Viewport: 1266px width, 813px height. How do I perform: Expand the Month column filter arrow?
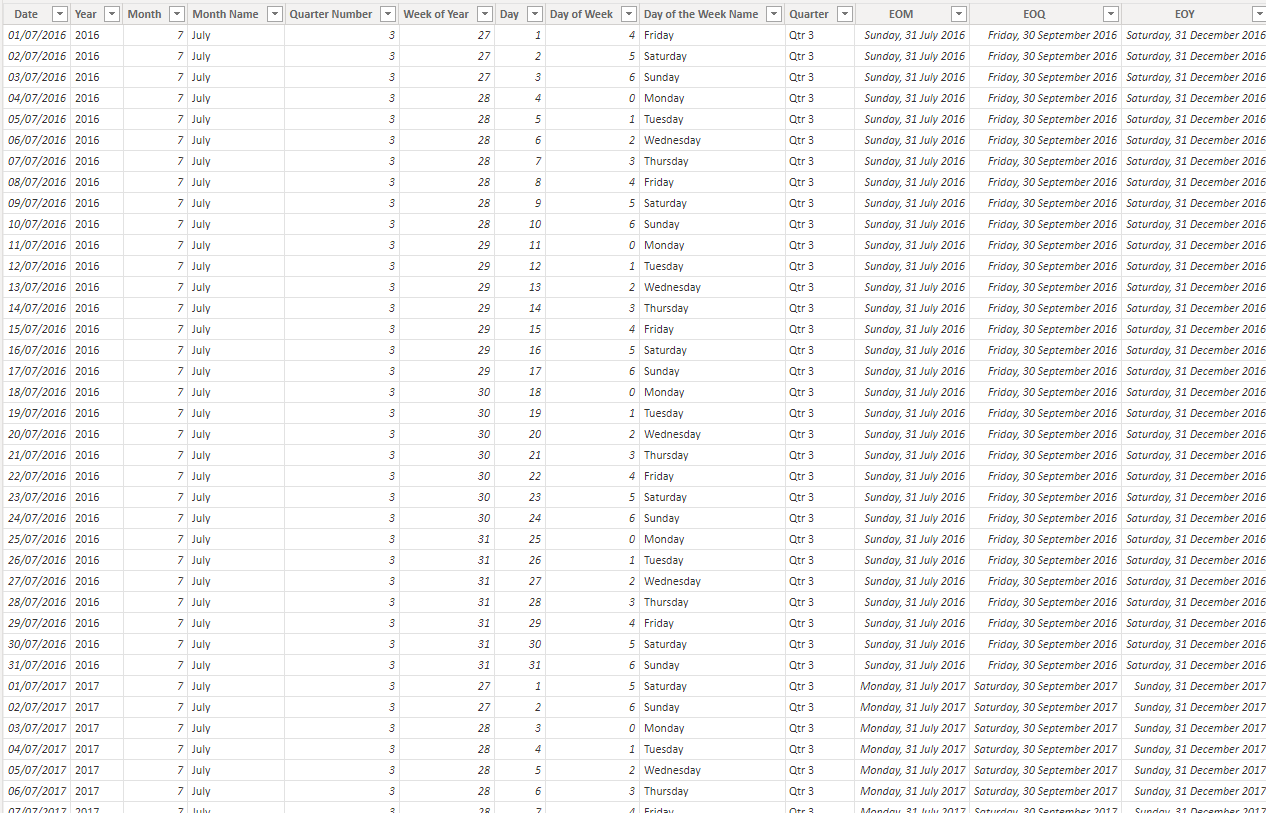[176, 14]
